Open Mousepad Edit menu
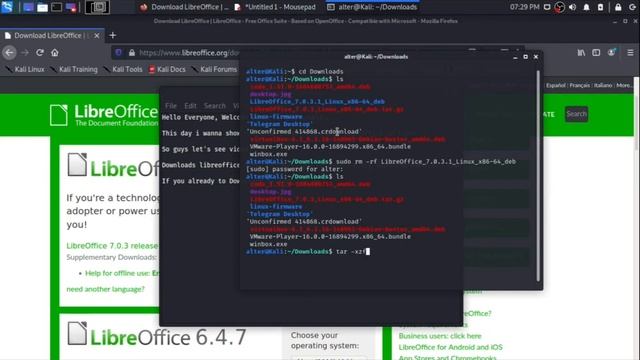The image size is (640, 360). [x=190, y=106]
